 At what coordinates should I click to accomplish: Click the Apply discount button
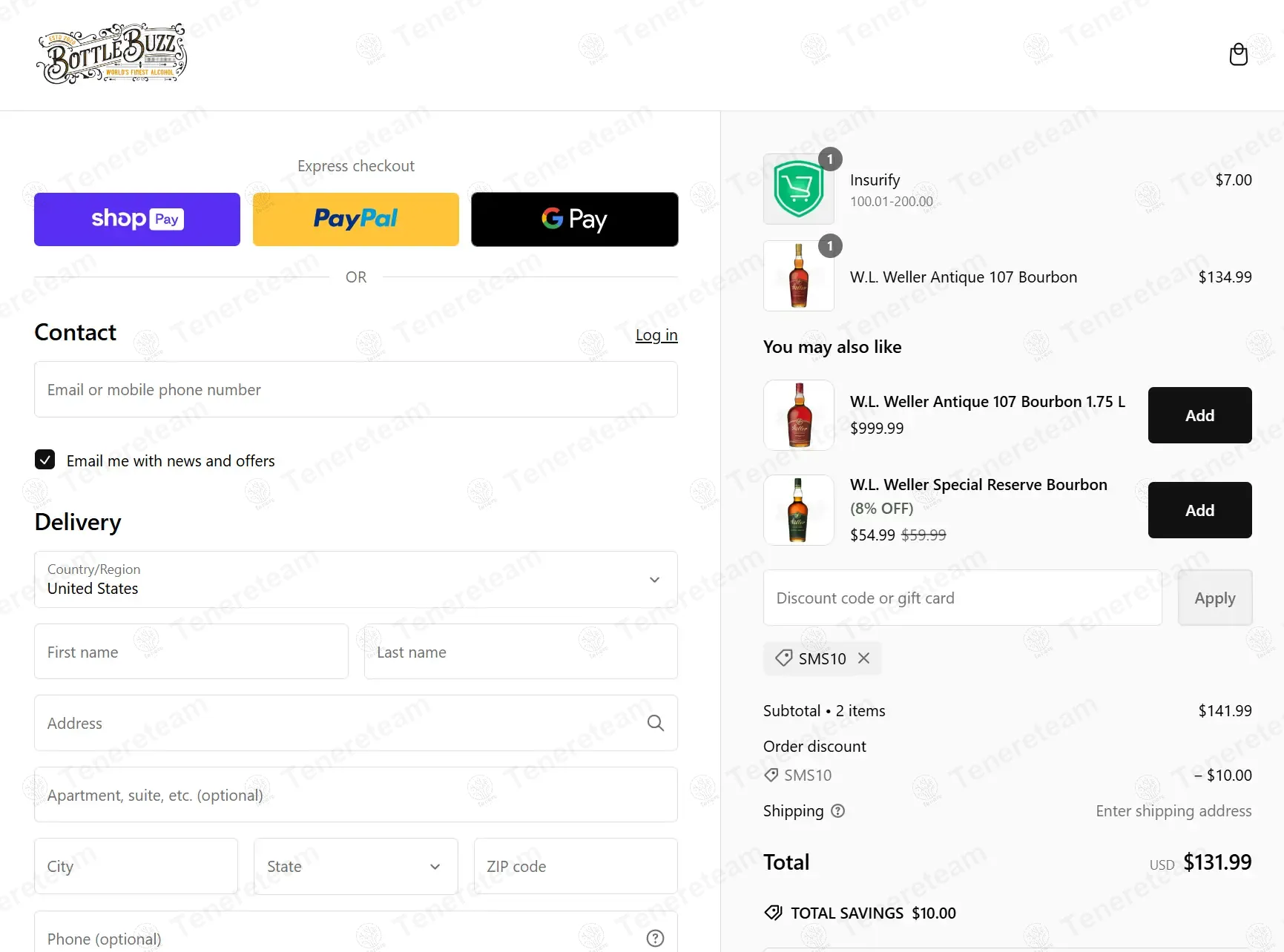coord(1215,598)
